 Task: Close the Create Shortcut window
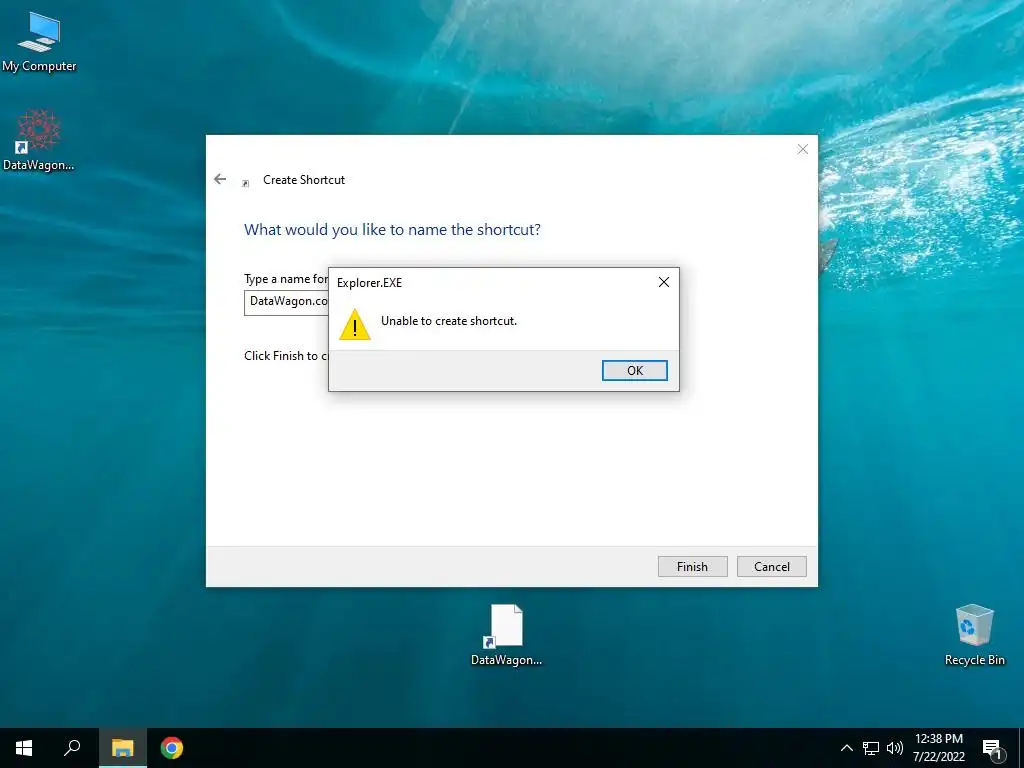(803, 150)
